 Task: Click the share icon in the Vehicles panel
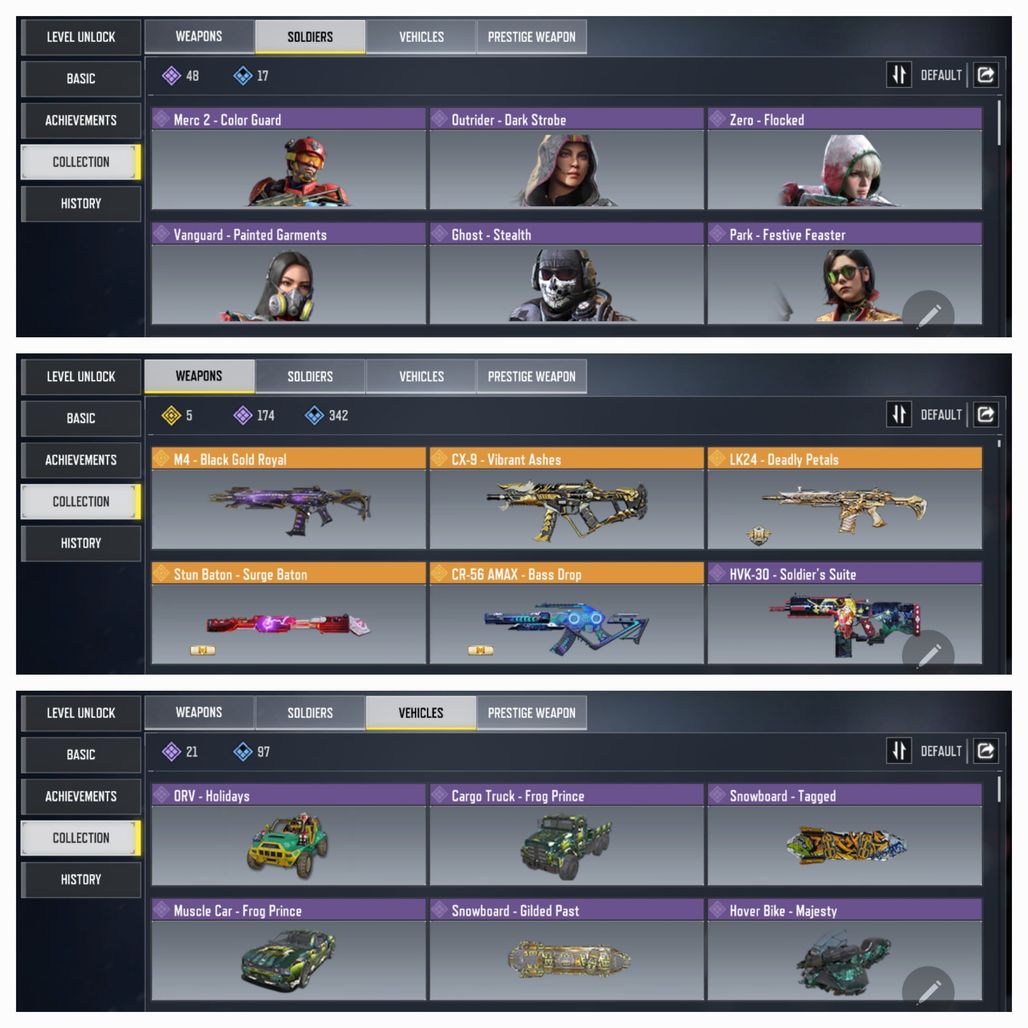pos(985,751)
